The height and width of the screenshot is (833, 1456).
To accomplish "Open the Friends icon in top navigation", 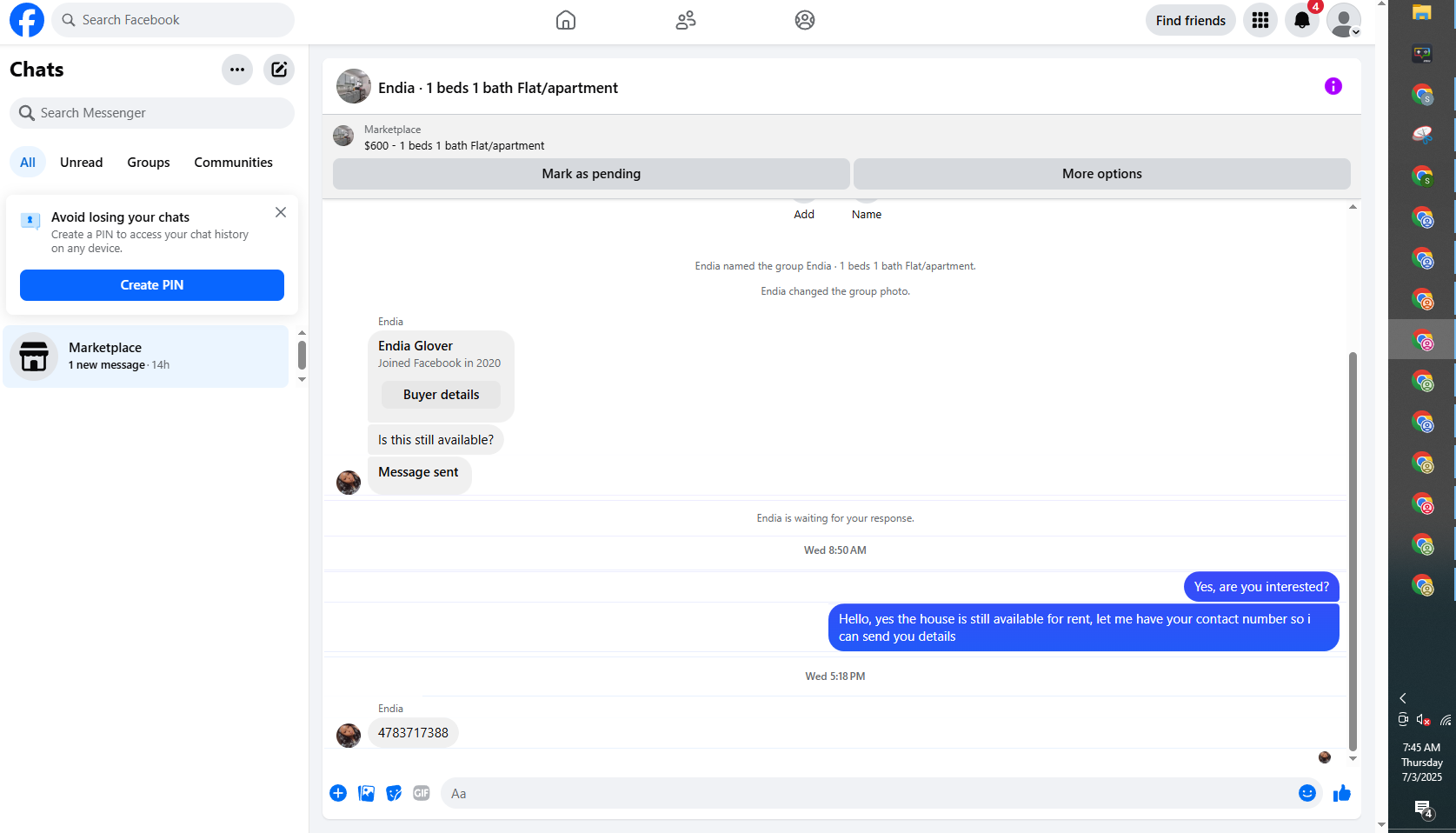I will (x=686, y=20).
